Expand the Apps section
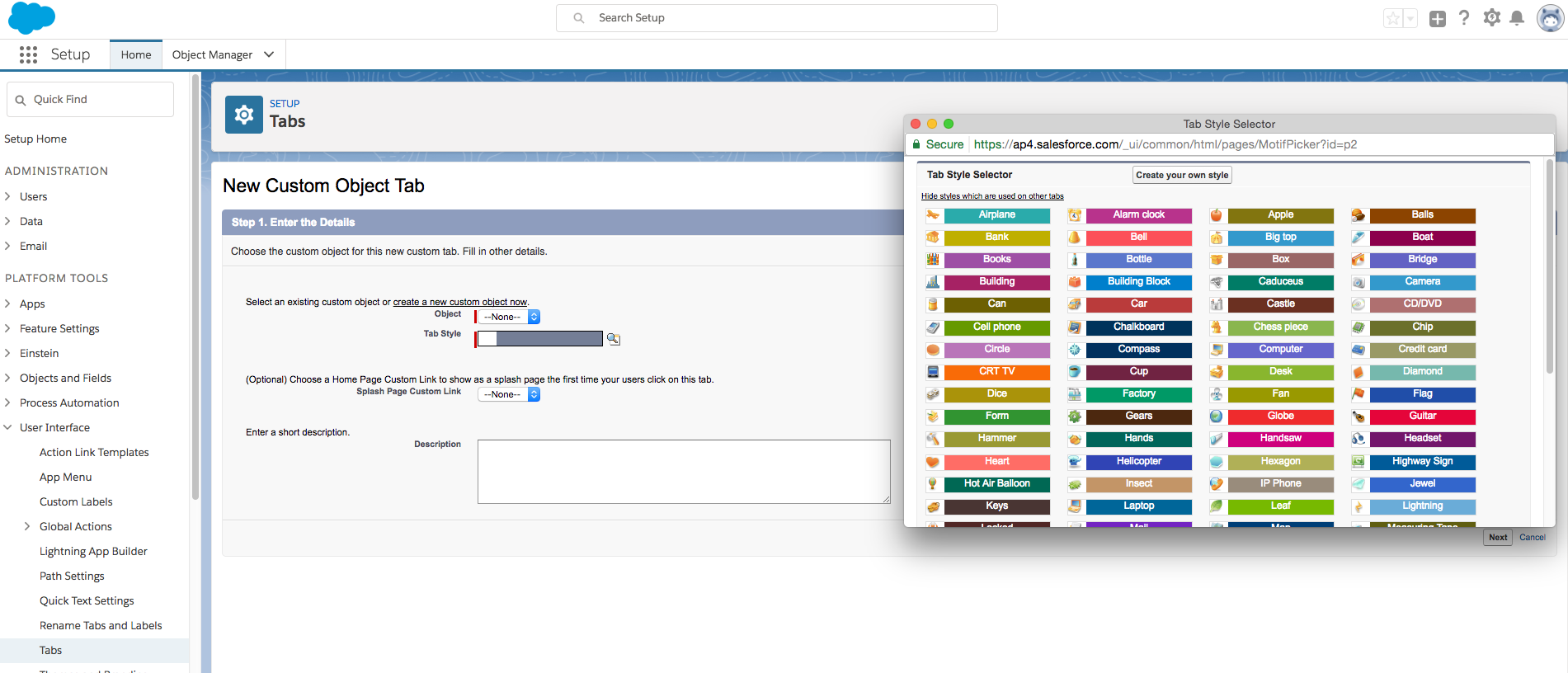1568x673 pixels. (x=7, y=304)
